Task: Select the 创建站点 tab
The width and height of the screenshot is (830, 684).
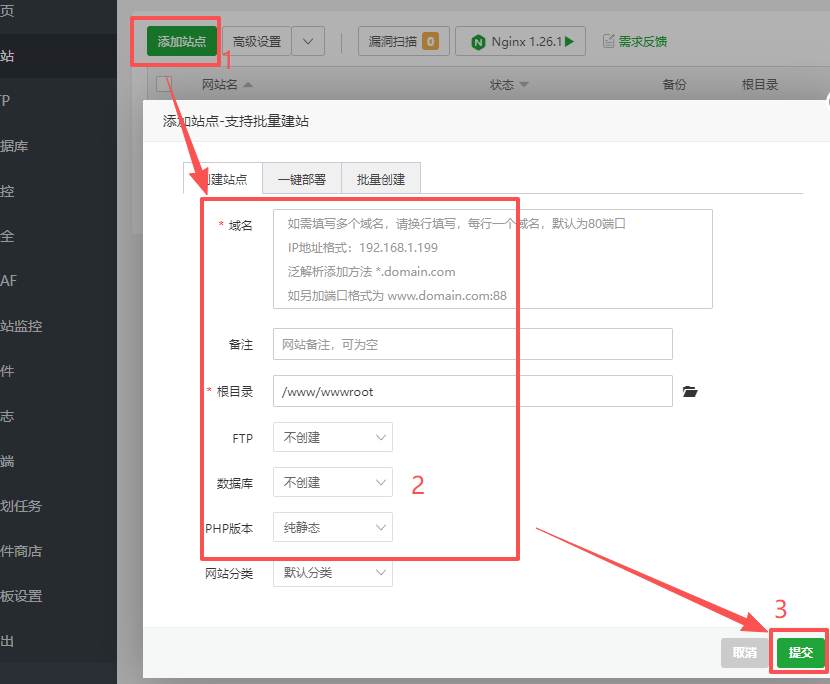Action: (223, 179)
